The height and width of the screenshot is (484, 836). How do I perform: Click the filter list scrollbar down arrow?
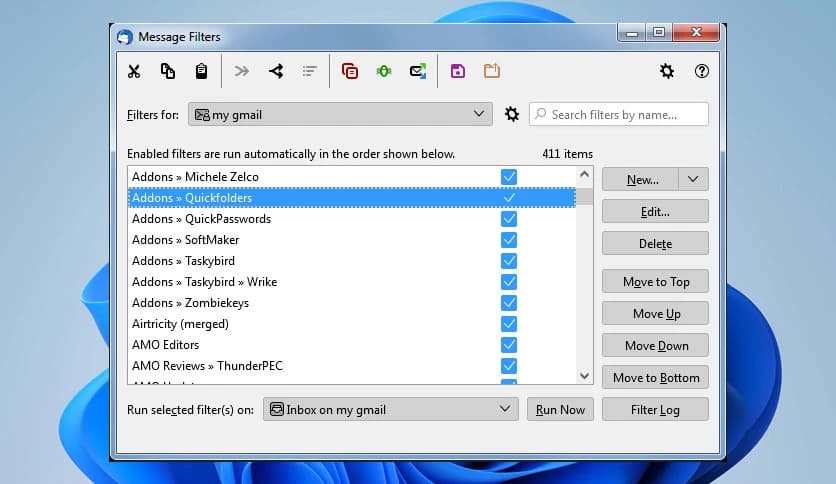coord(584,376)
